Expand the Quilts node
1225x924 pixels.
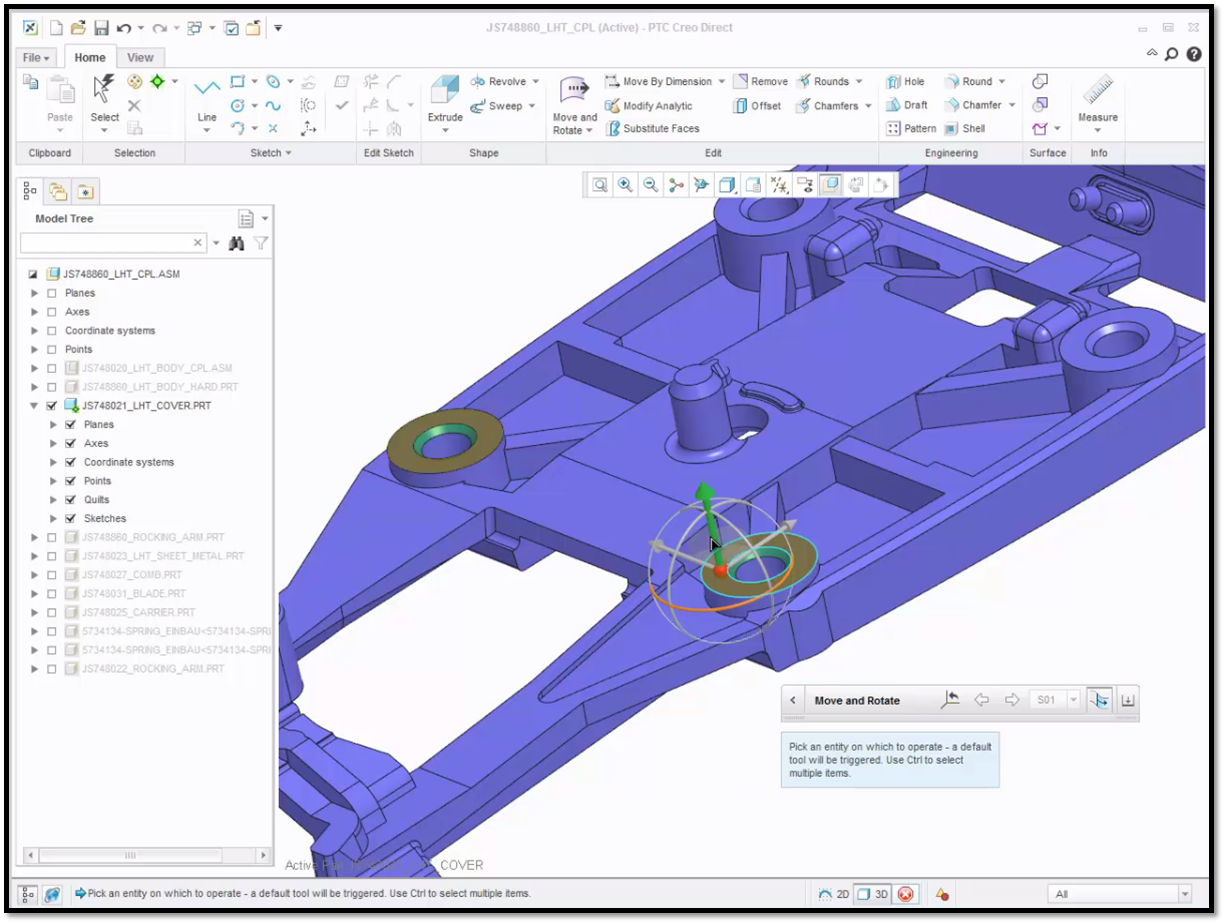tap(54, 500)
